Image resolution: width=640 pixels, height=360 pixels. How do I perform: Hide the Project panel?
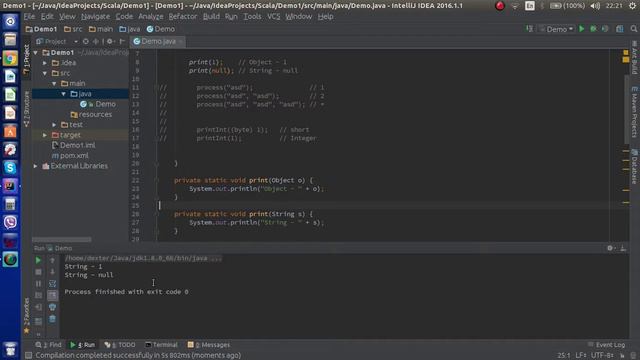point(122,41)
